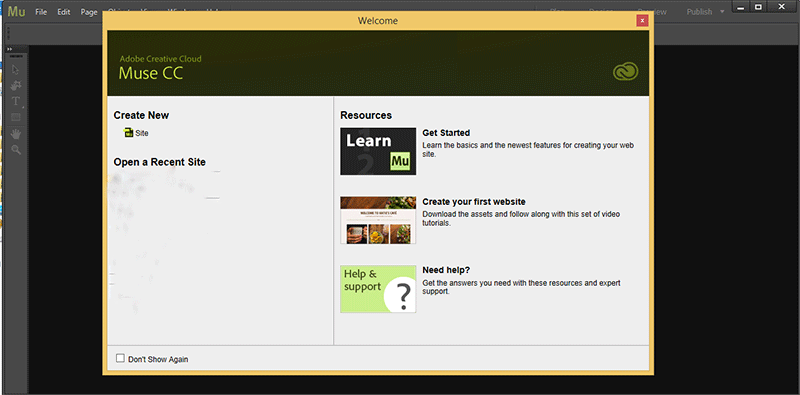Open the Edit menu
The image size is (800, 395).
[64, 12]
